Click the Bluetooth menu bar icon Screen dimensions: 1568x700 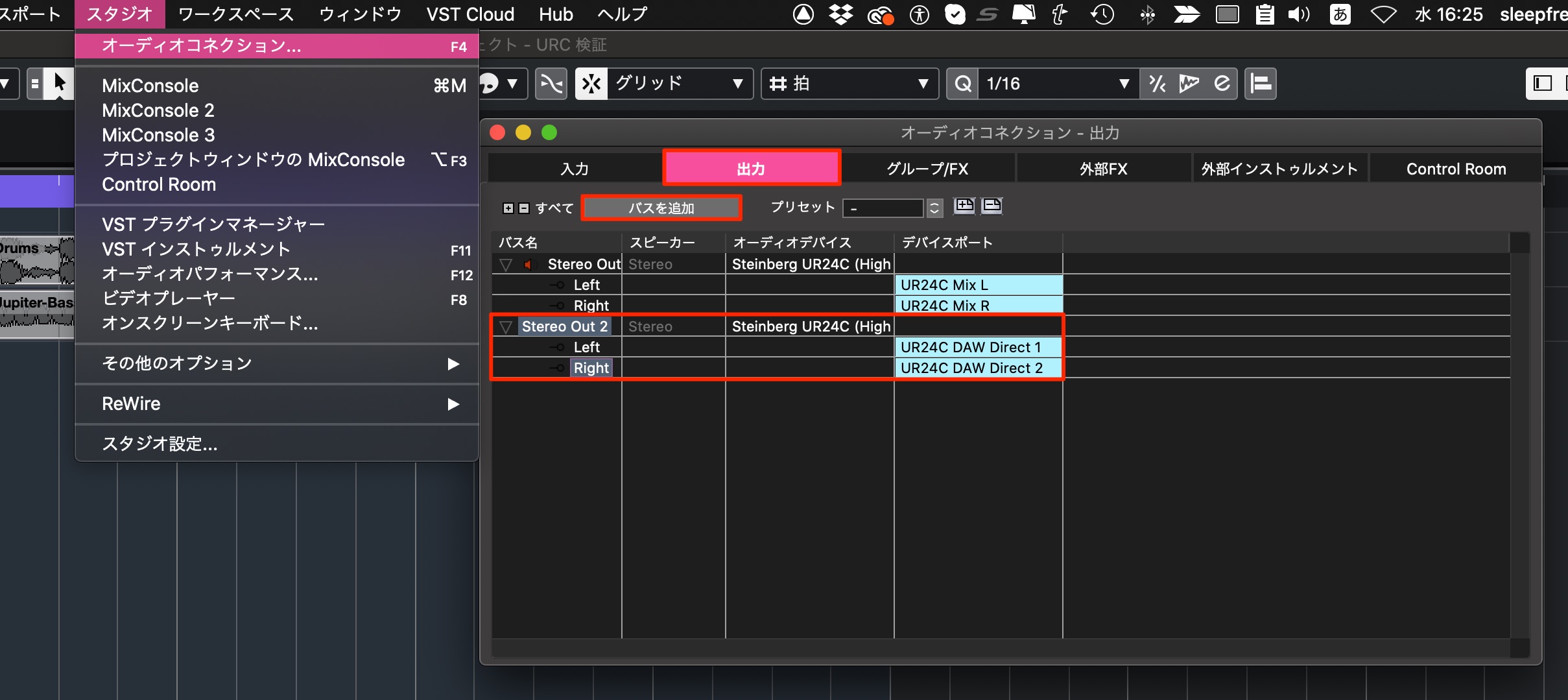point(1147,14)
